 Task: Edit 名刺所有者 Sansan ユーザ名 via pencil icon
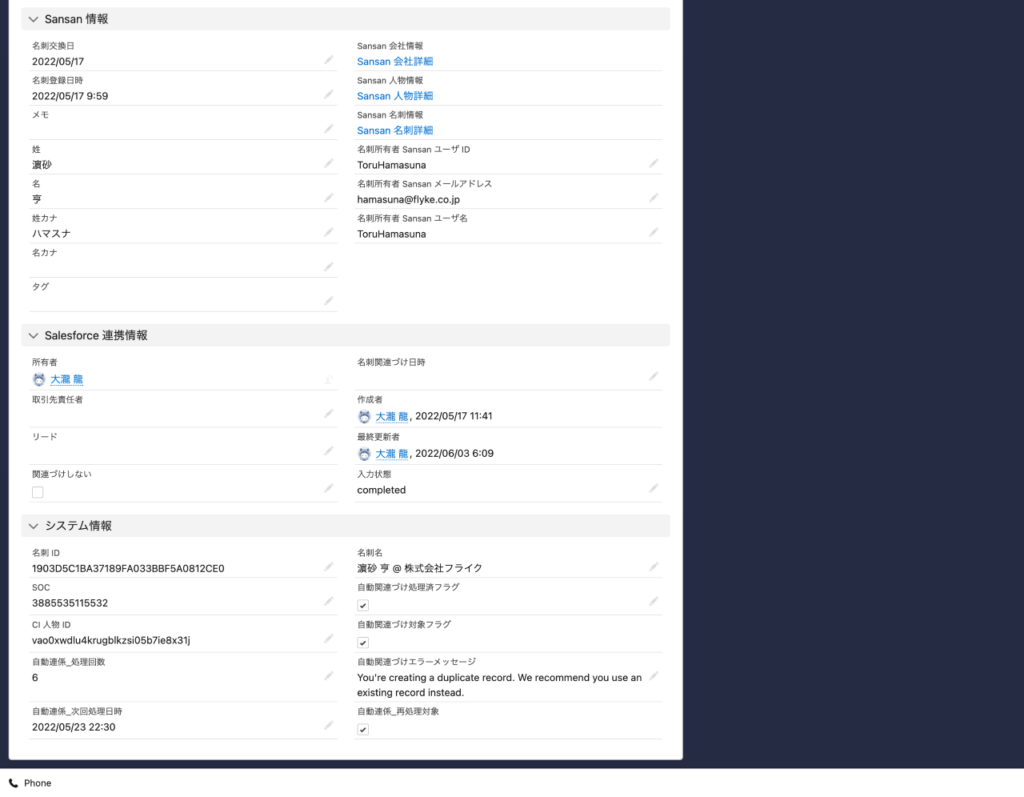click(x=653, y=233)
